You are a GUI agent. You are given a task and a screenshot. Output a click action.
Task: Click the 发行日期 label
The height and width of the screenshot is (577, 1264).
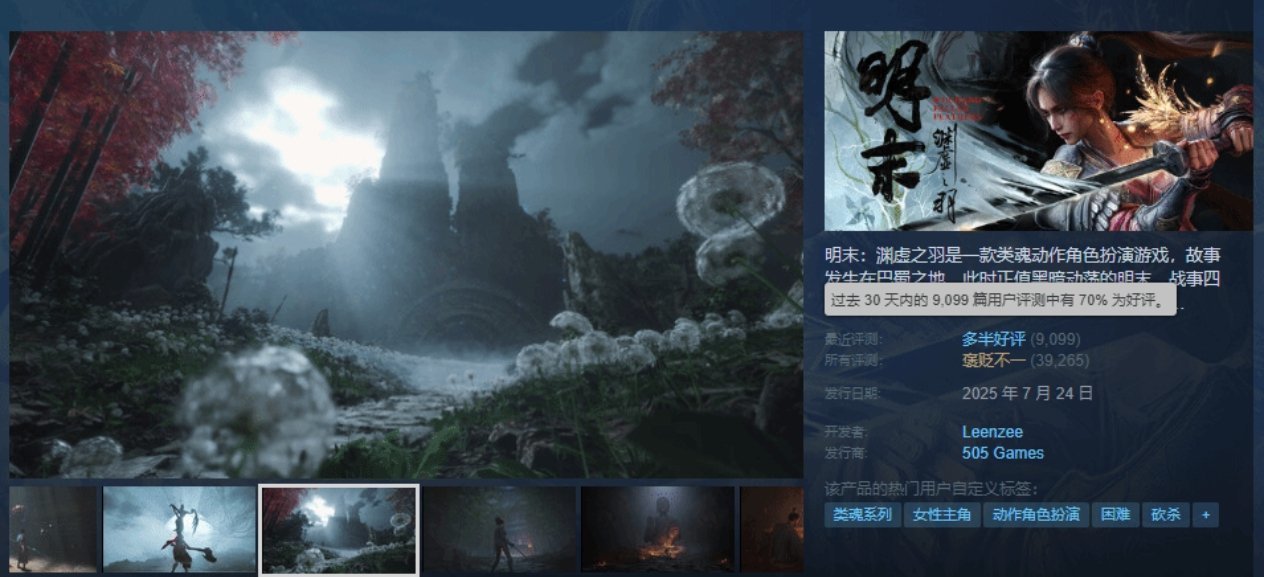pyautogui.click(x=854, y=393)
